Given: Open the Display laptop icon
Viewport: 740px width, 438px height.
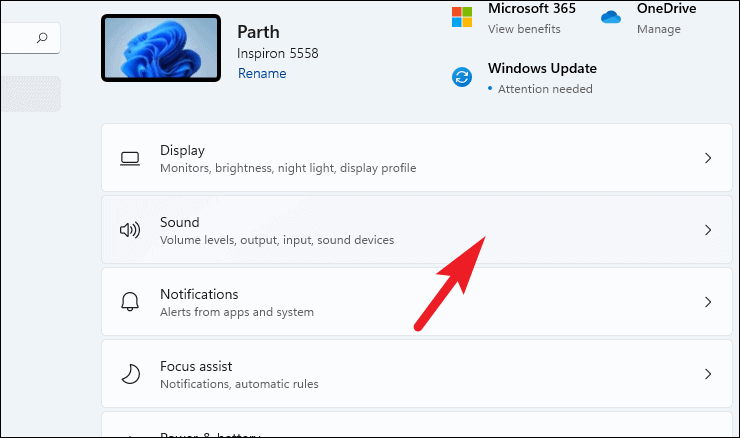Looking at the screenshot, I should coord(130,158).
